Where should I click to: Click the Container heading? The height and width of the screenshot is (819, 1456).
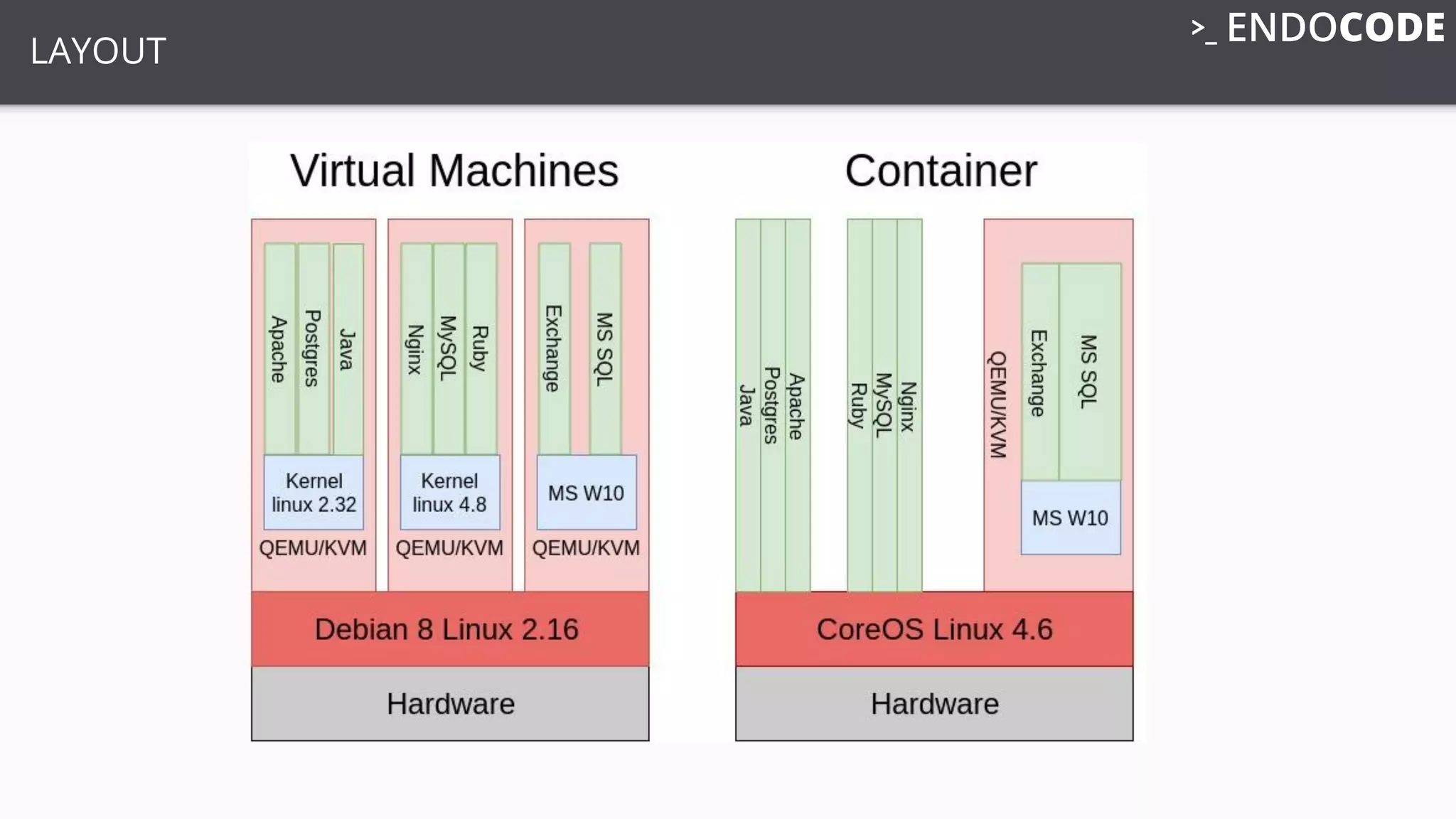point(940,171)
